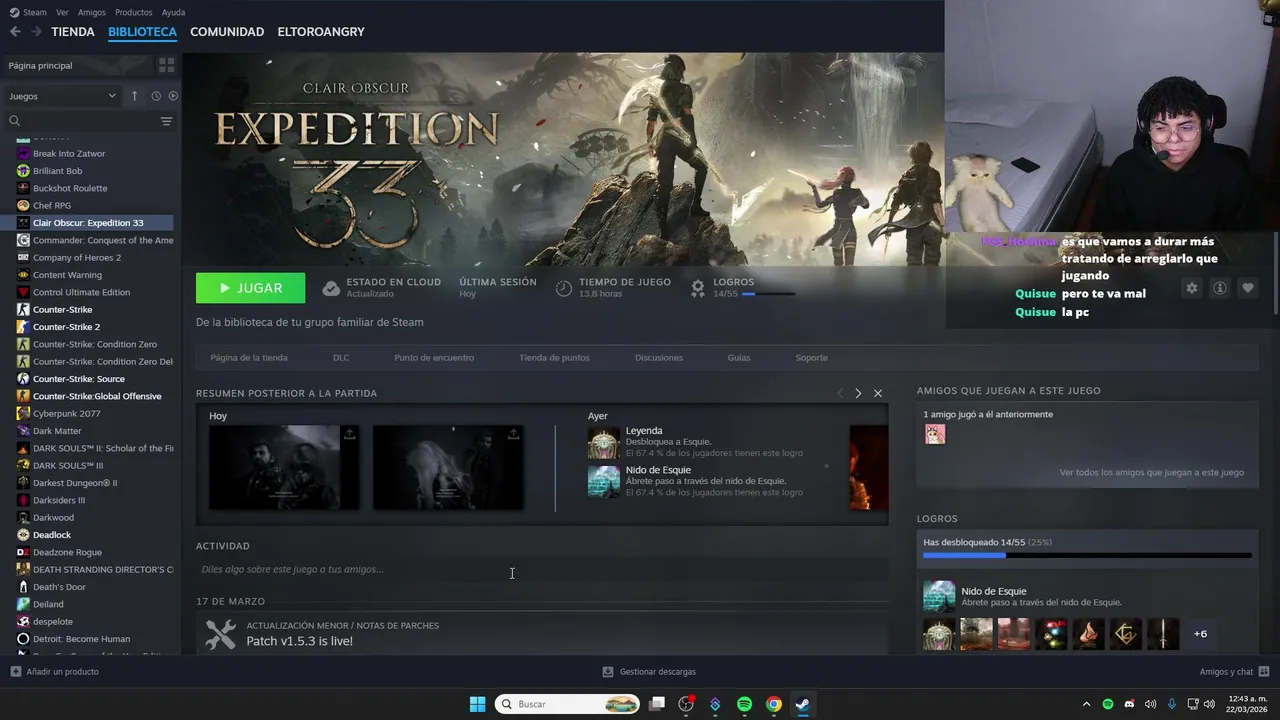The image size is (1280, 720).
Task: Open the Leyenda achievement entry
Action: [x=696, y=442]
